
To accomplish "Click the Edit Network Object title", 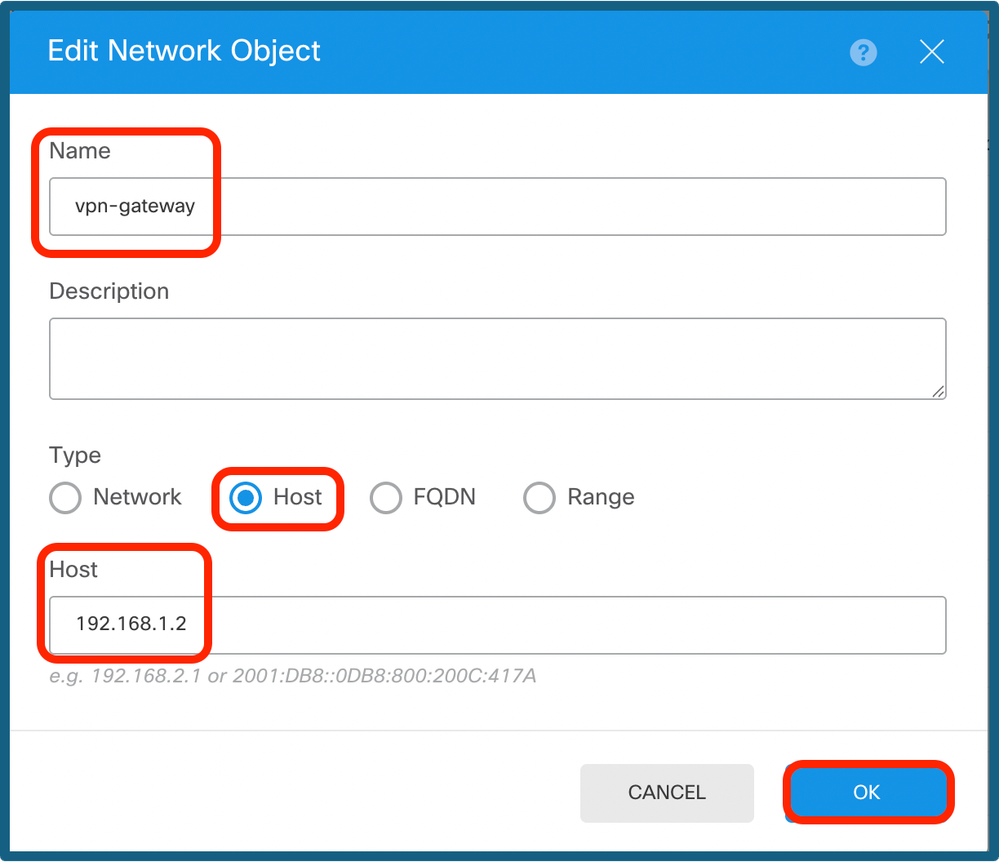I will tap(184, 51).
